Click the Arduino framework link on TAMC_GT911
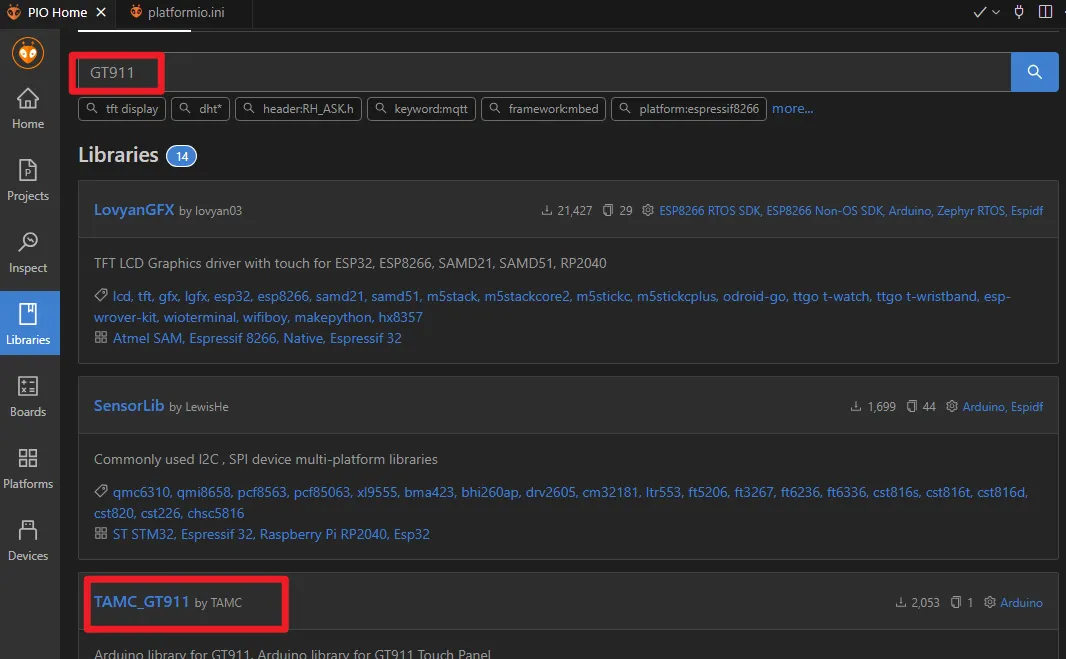This screenshot has height=659, width=1066. [1021, 603]
